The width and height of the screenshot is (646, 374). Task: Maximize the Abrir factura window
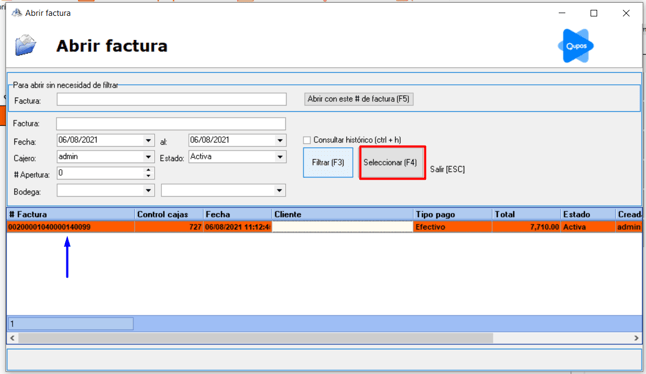pos(594,13)
